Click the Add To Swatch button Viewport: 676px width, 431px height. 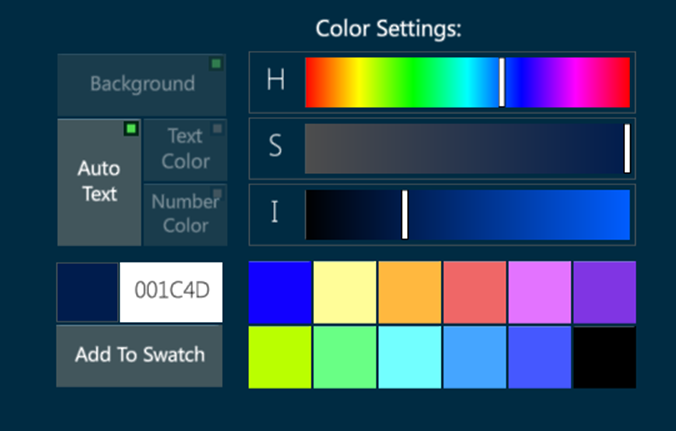(x=140, y=356)
